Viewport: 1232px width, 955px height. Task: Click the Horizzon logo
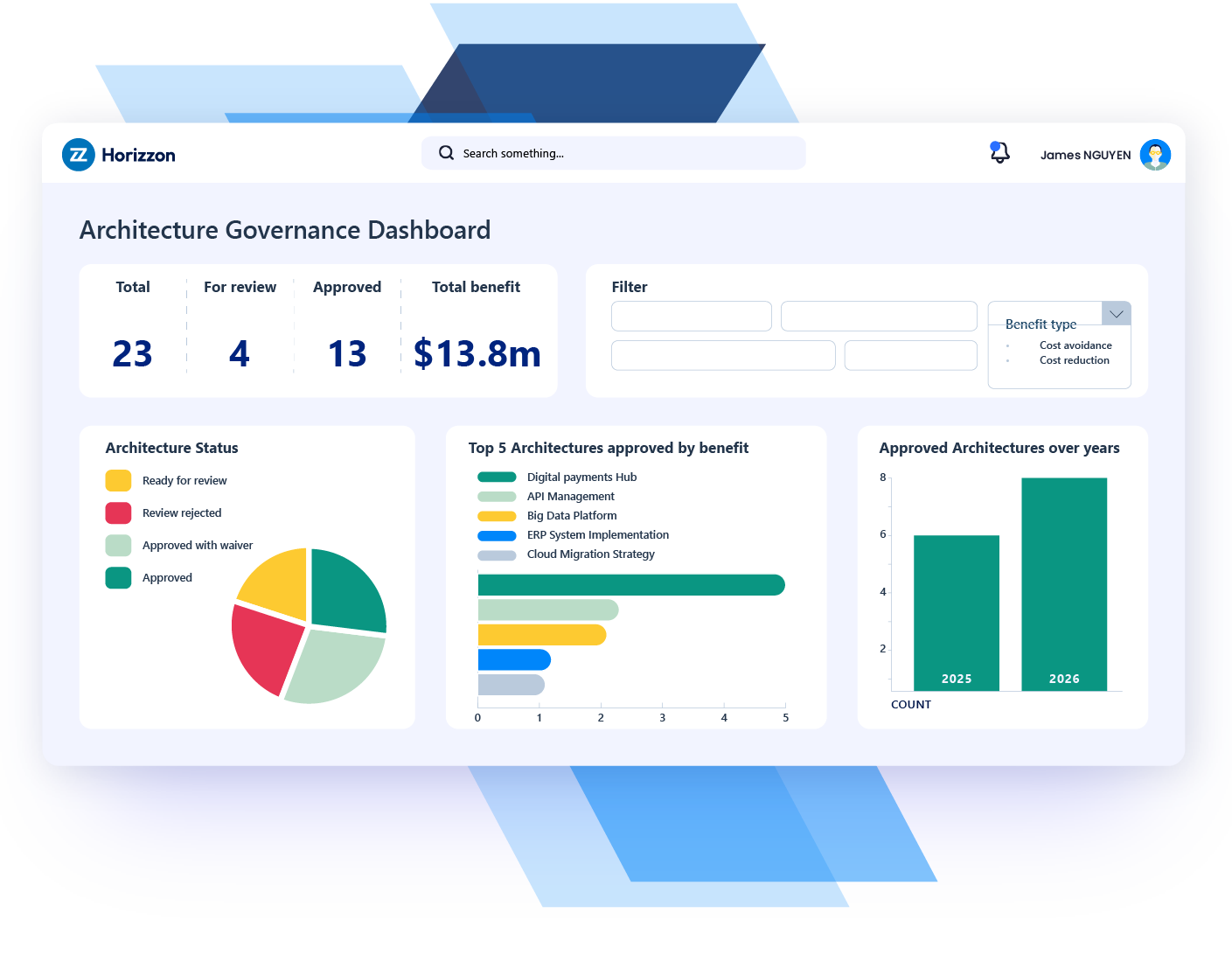[x=118, y=154]
